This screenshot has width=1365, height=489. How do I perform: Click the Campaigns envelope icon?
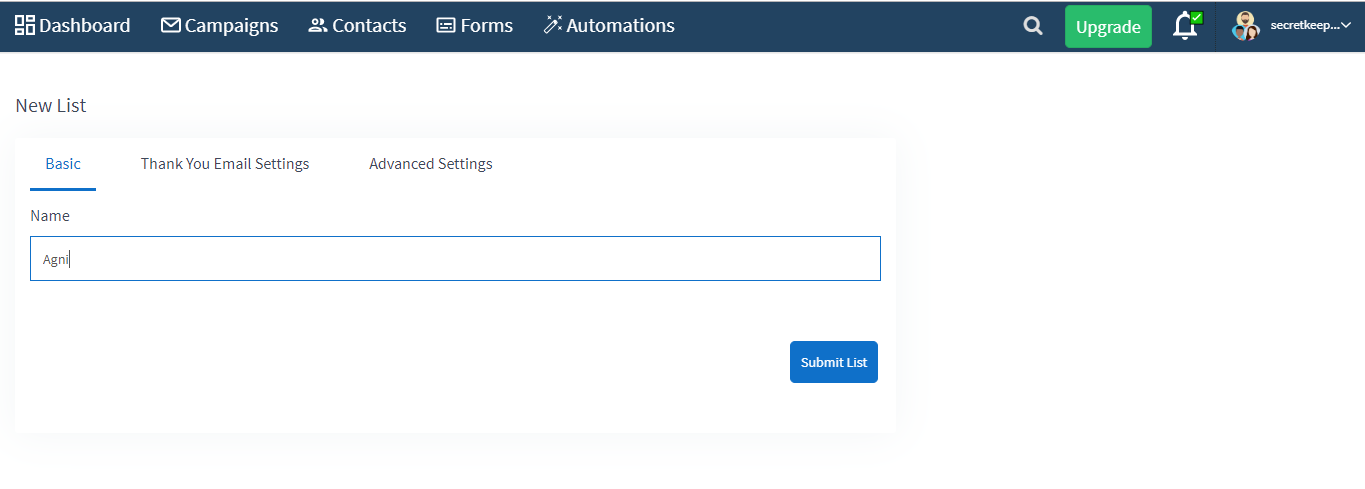171,25
